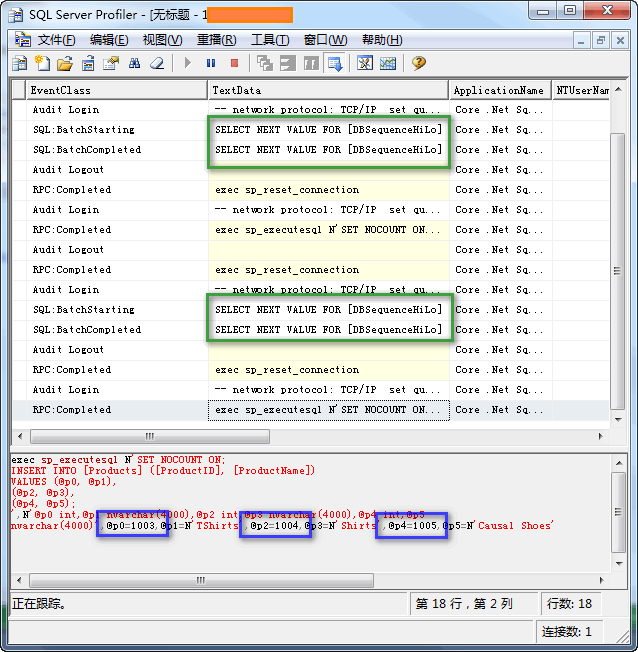The height and width of the screenshot is (652, 638).
Task: Click the down arrow of the event grid scrollbar
Action: click(x=618, y=420)
